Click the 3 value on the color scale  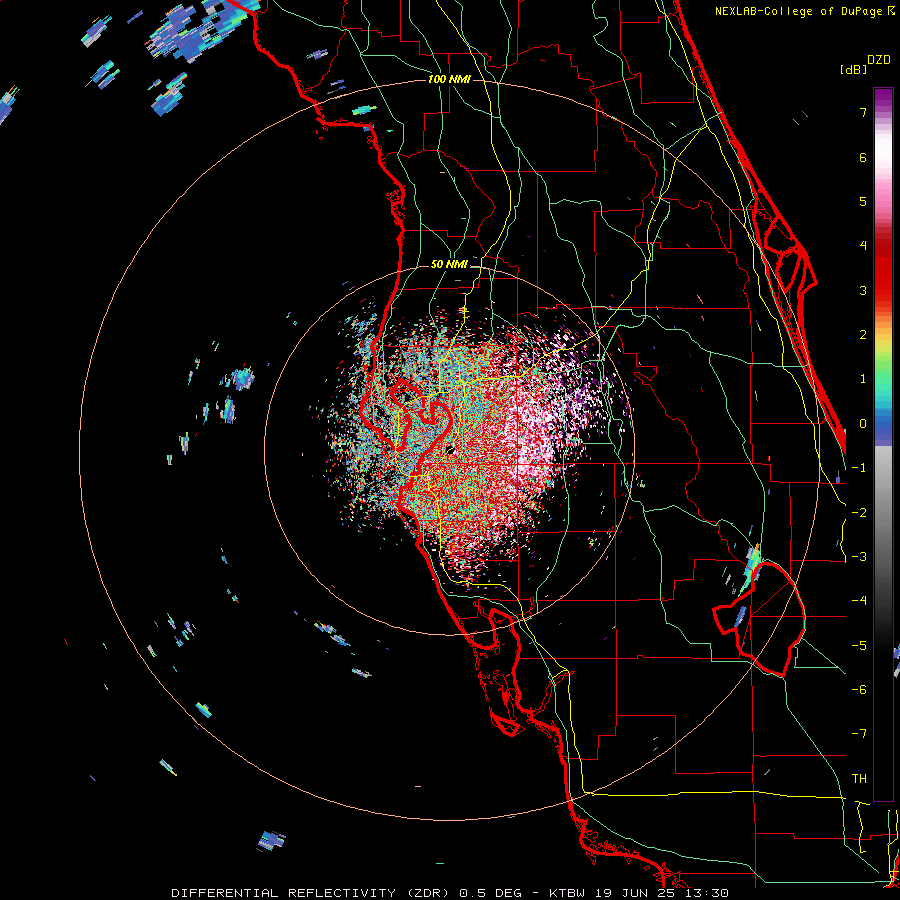[863, 290]
